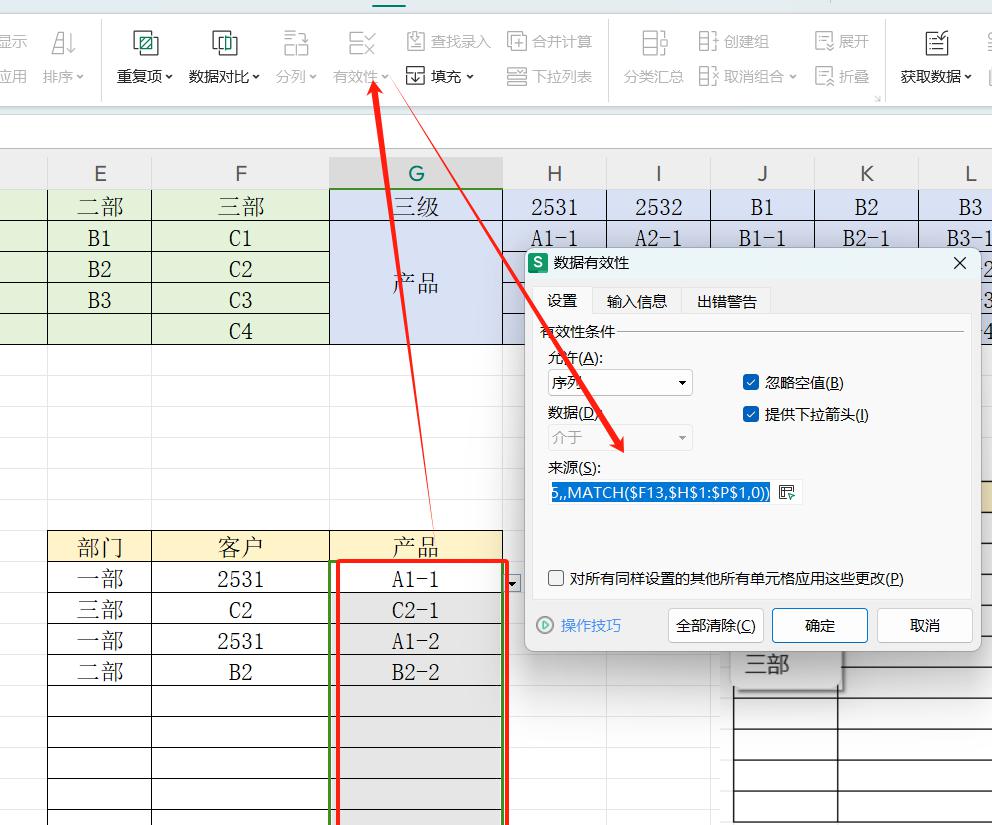The image size is (992, 825).
Task: Expand the 排序 dropdown arrow
Action: 80,77
